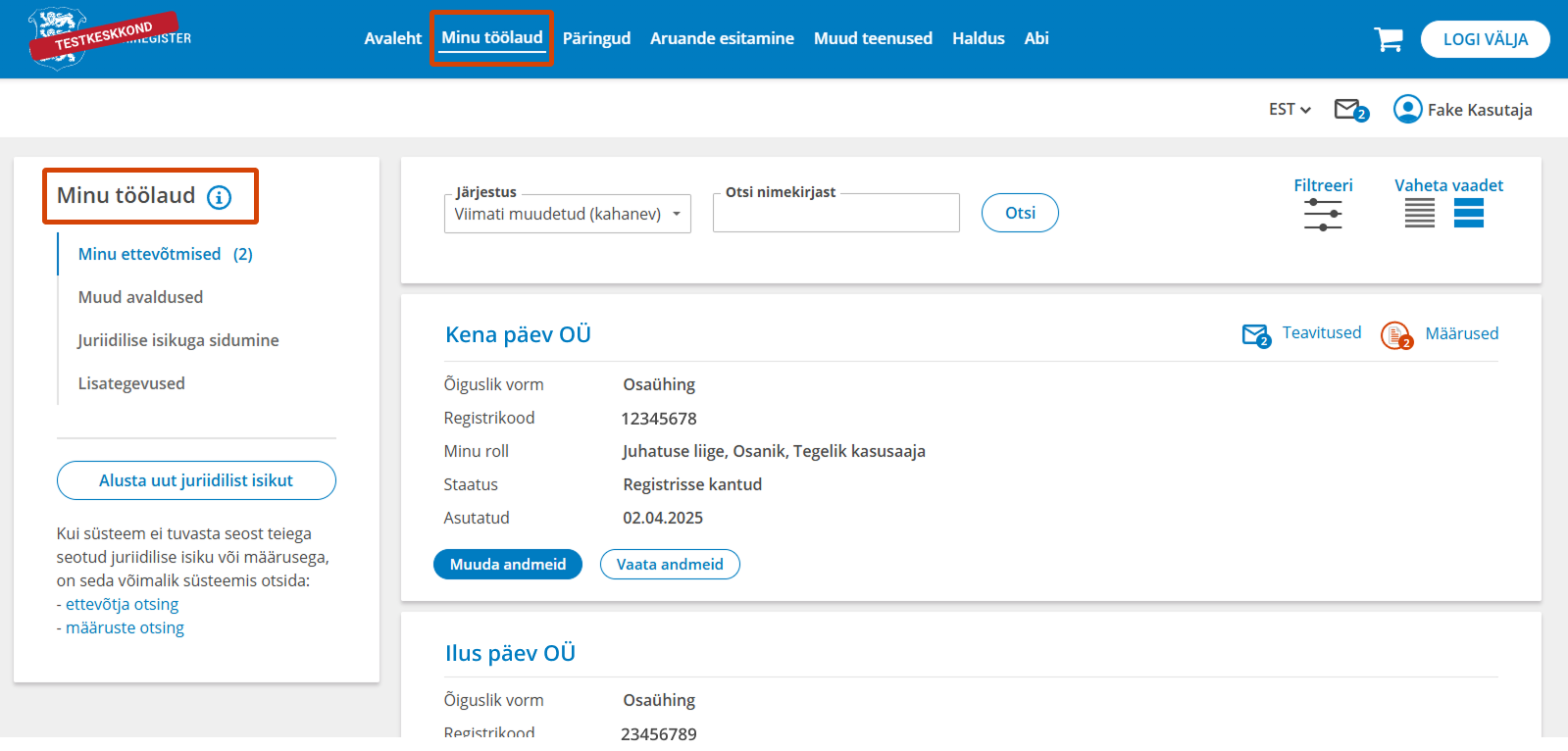Image resolution: width=1568 pixels, height=751 pixels.
Task: Switch to compact list view icon
Action: 1419,213
